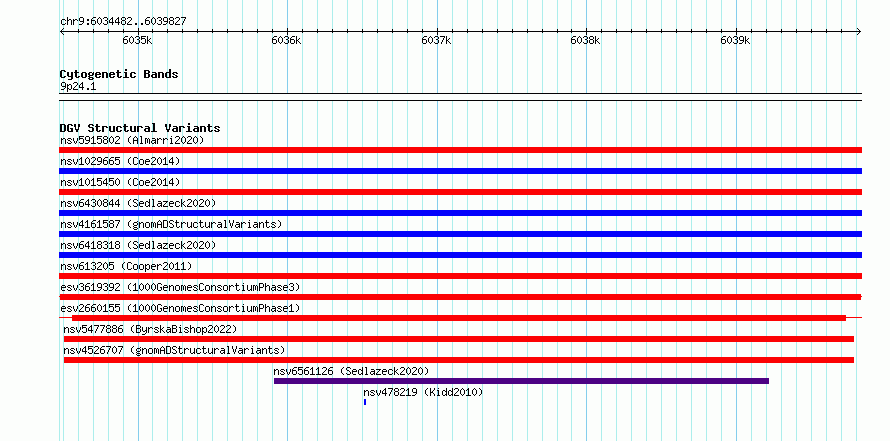The height and width of the screenshot is (441, 890).
Task: Click the nsv6561126 (Sedlazeck2020) label
Action: tap(351, 371)
